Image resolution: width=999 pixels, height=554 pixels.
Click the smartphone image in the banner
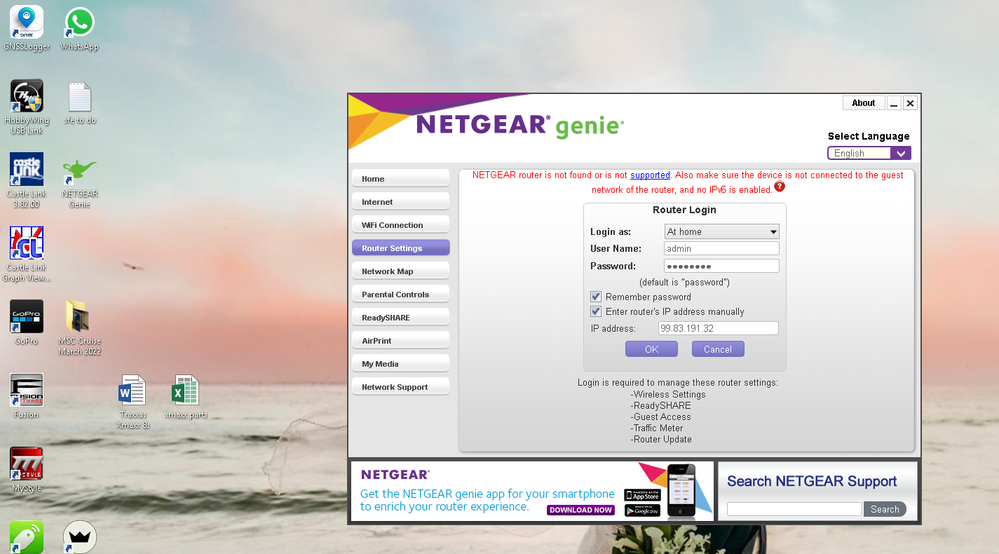681,490
